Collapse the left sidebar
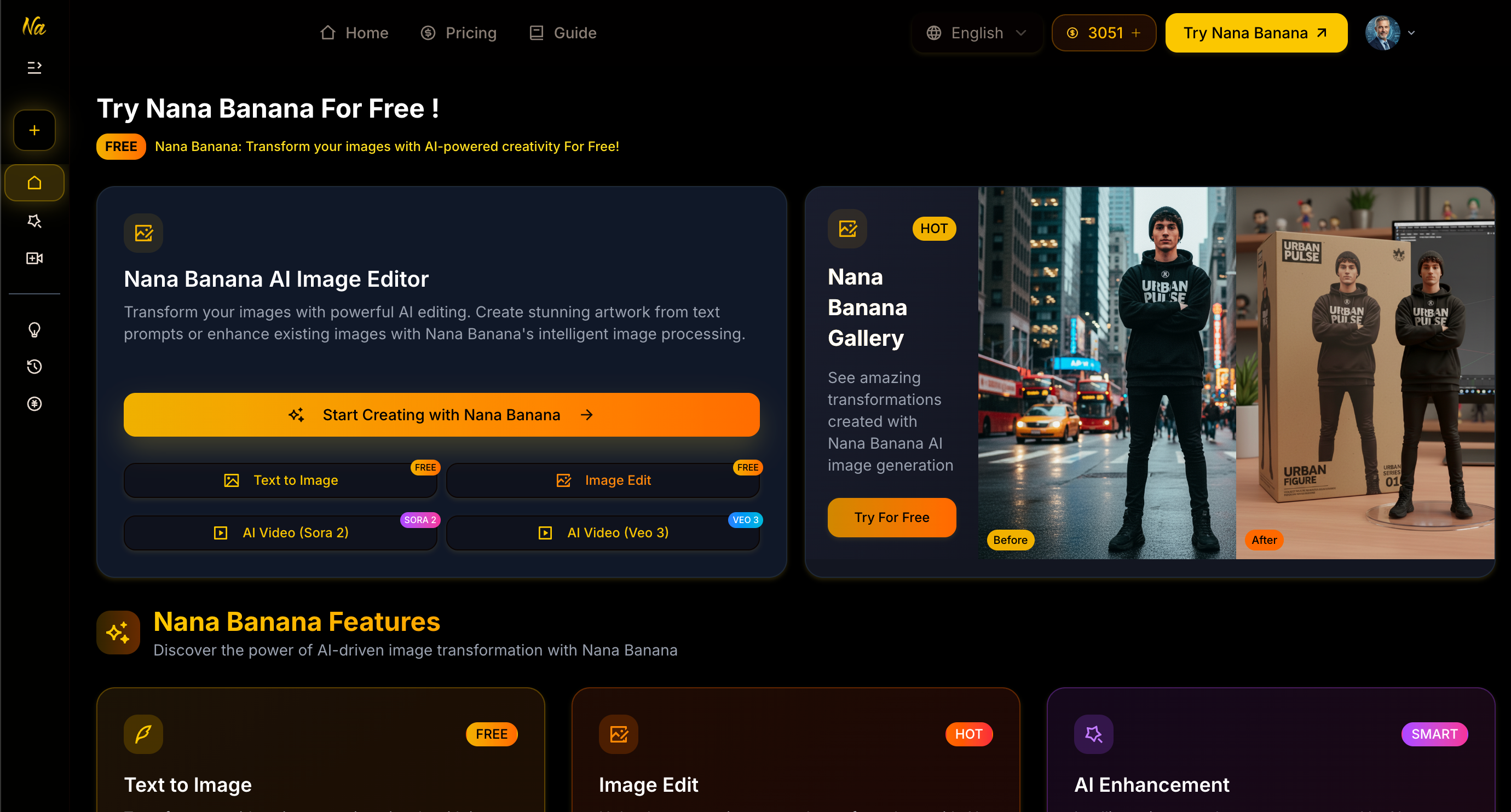The image size is (1511, 812). [x=33, y=67]
